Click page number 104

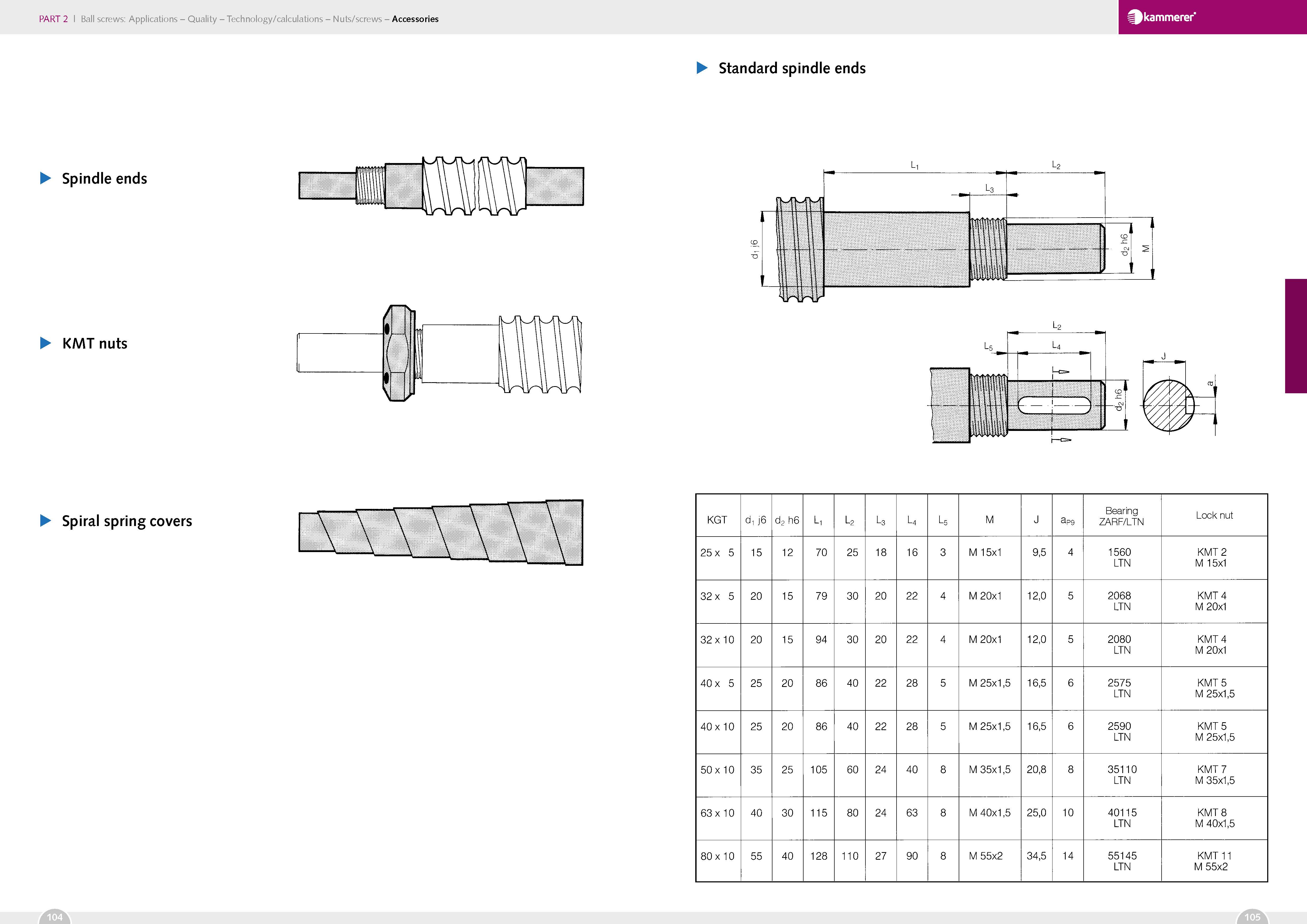click(x=55, y=917)
